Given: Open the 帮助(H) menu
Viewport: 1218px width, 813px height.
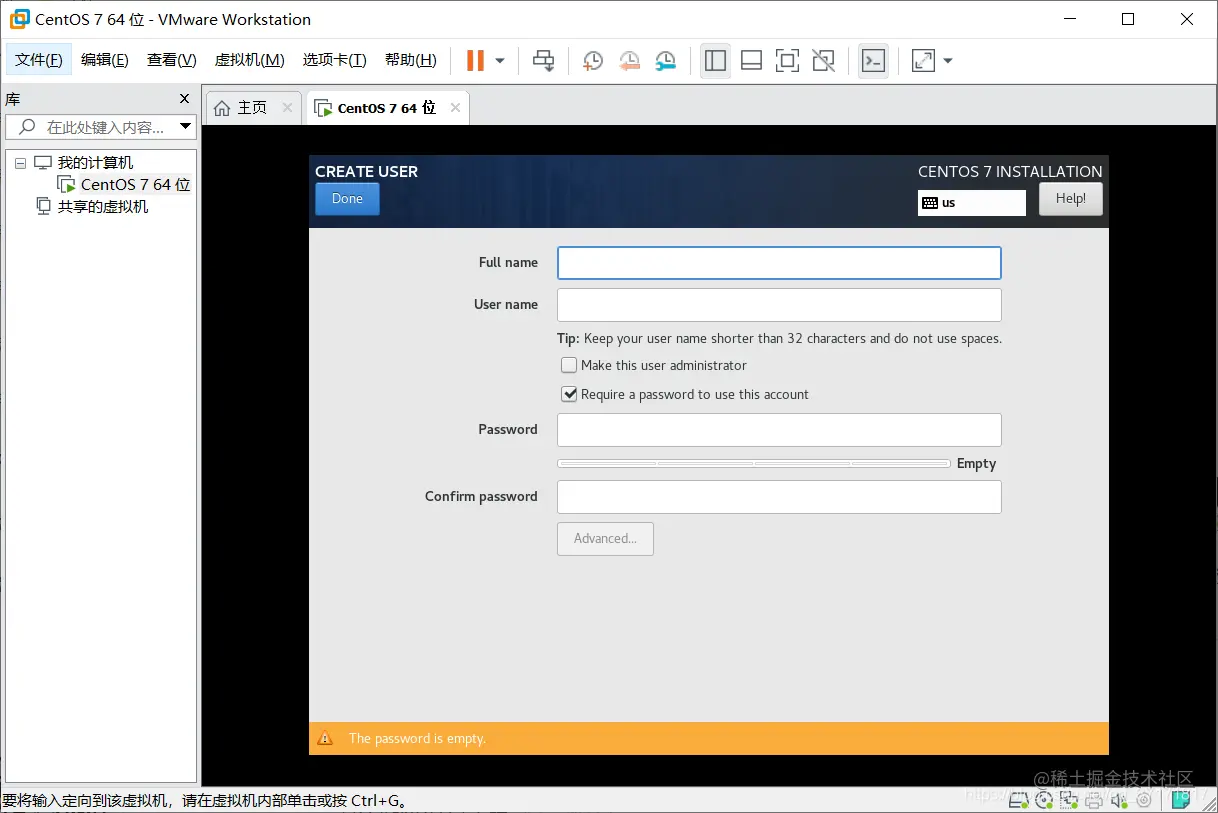Looking at the screenshot, I should tap(411, 60).
